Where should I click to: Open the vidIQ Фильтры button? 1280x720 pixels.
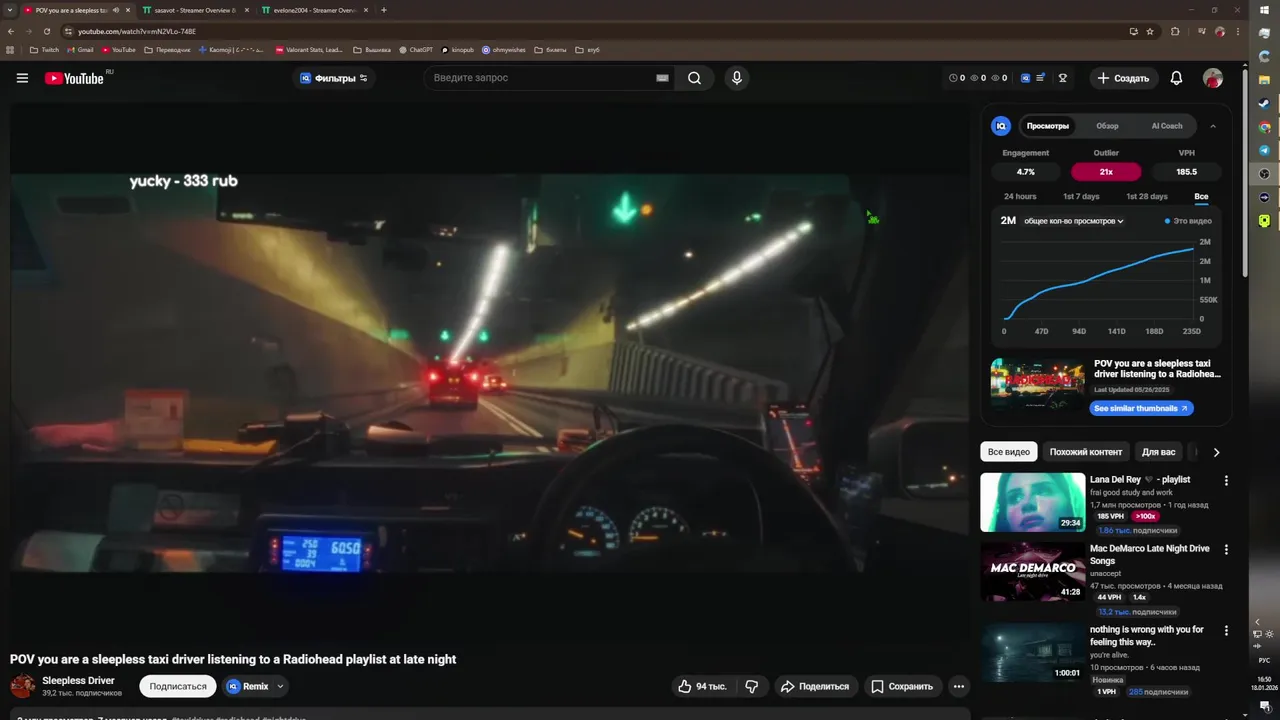(334, 78)
